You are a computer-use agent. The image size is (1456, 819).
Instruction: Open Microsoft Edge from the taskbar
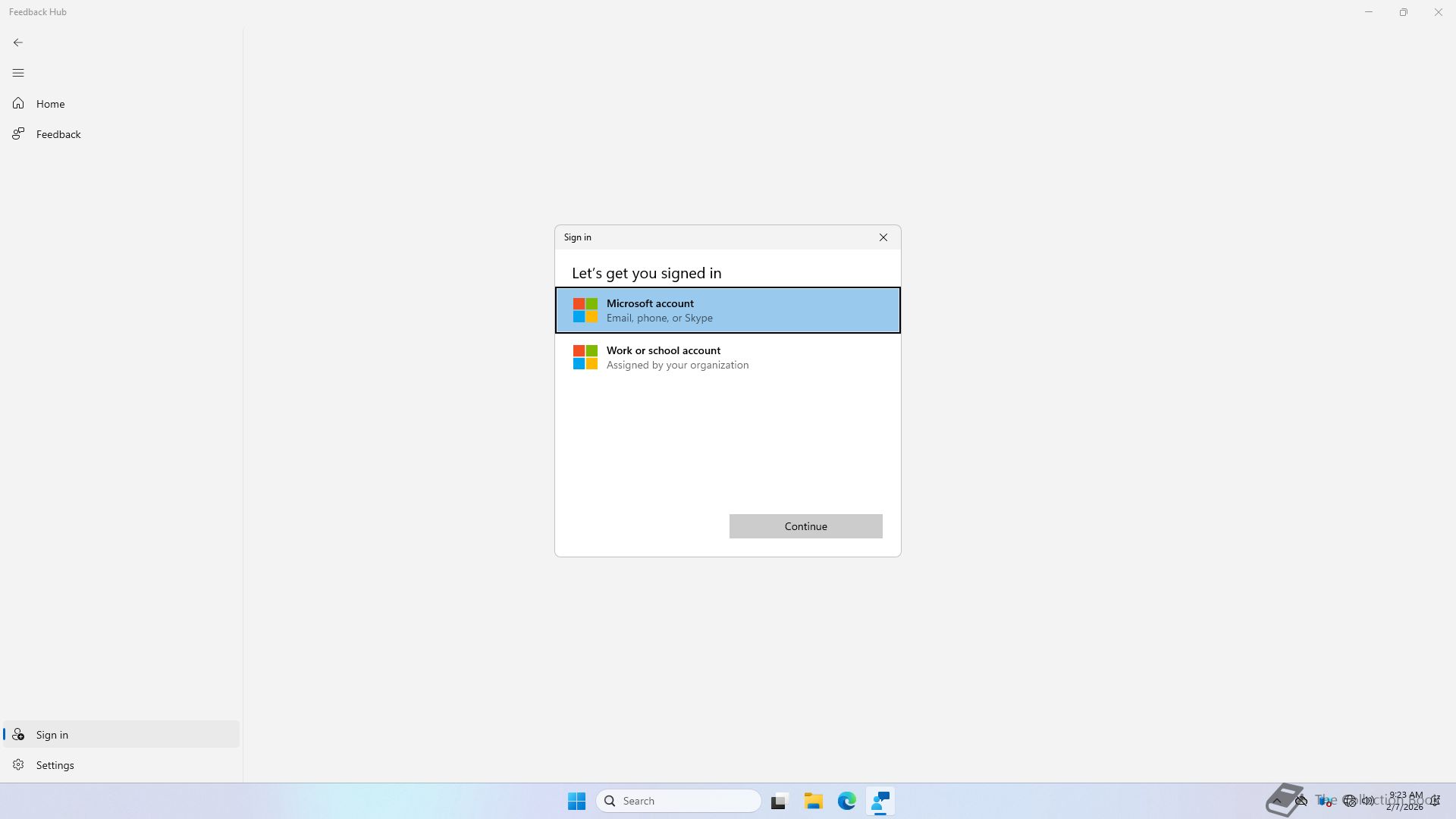[846, 801]
